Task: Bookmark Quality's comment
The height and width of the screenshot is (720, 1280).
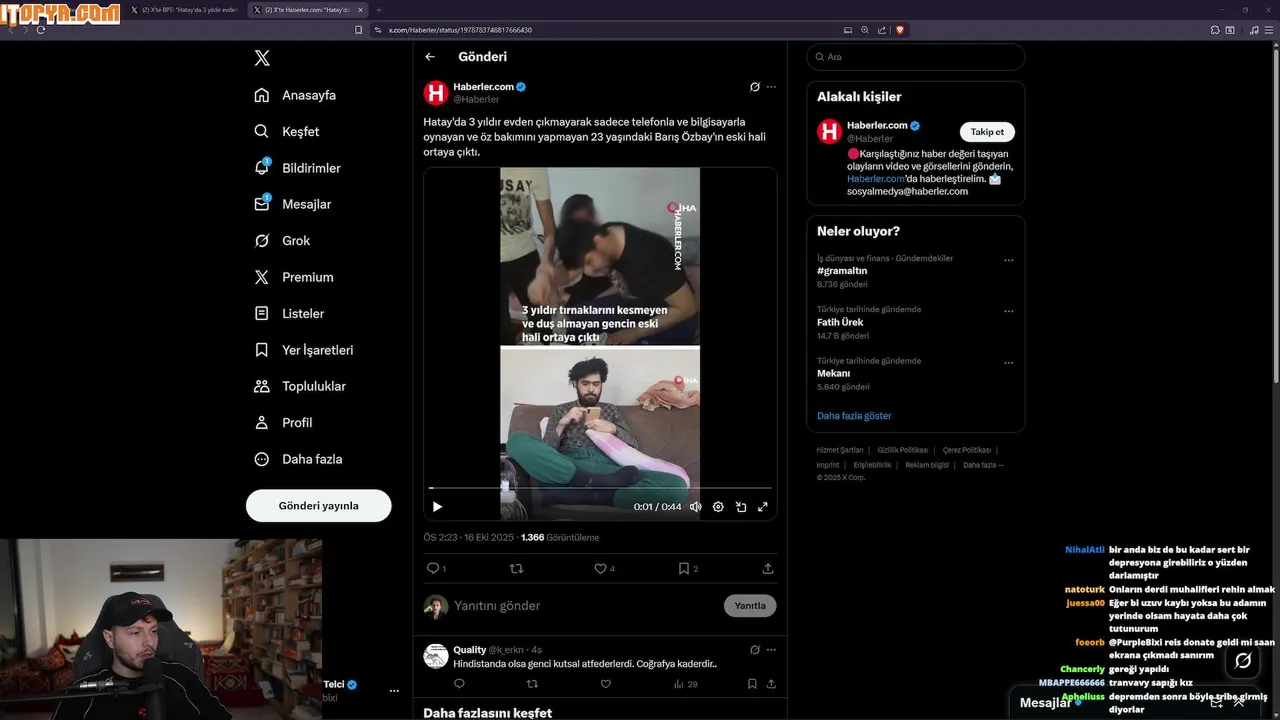Action: click(752, 684)
